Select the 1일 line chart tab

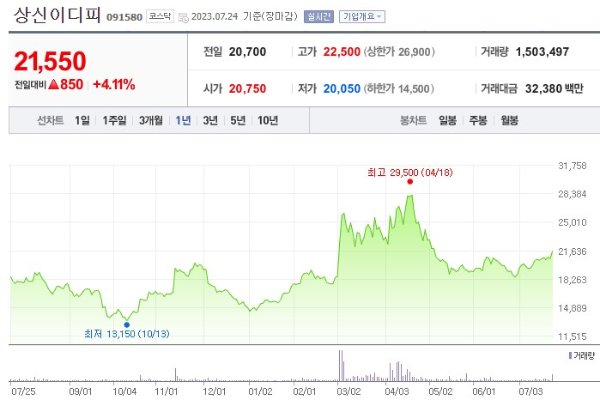click(x=82, y=121)
